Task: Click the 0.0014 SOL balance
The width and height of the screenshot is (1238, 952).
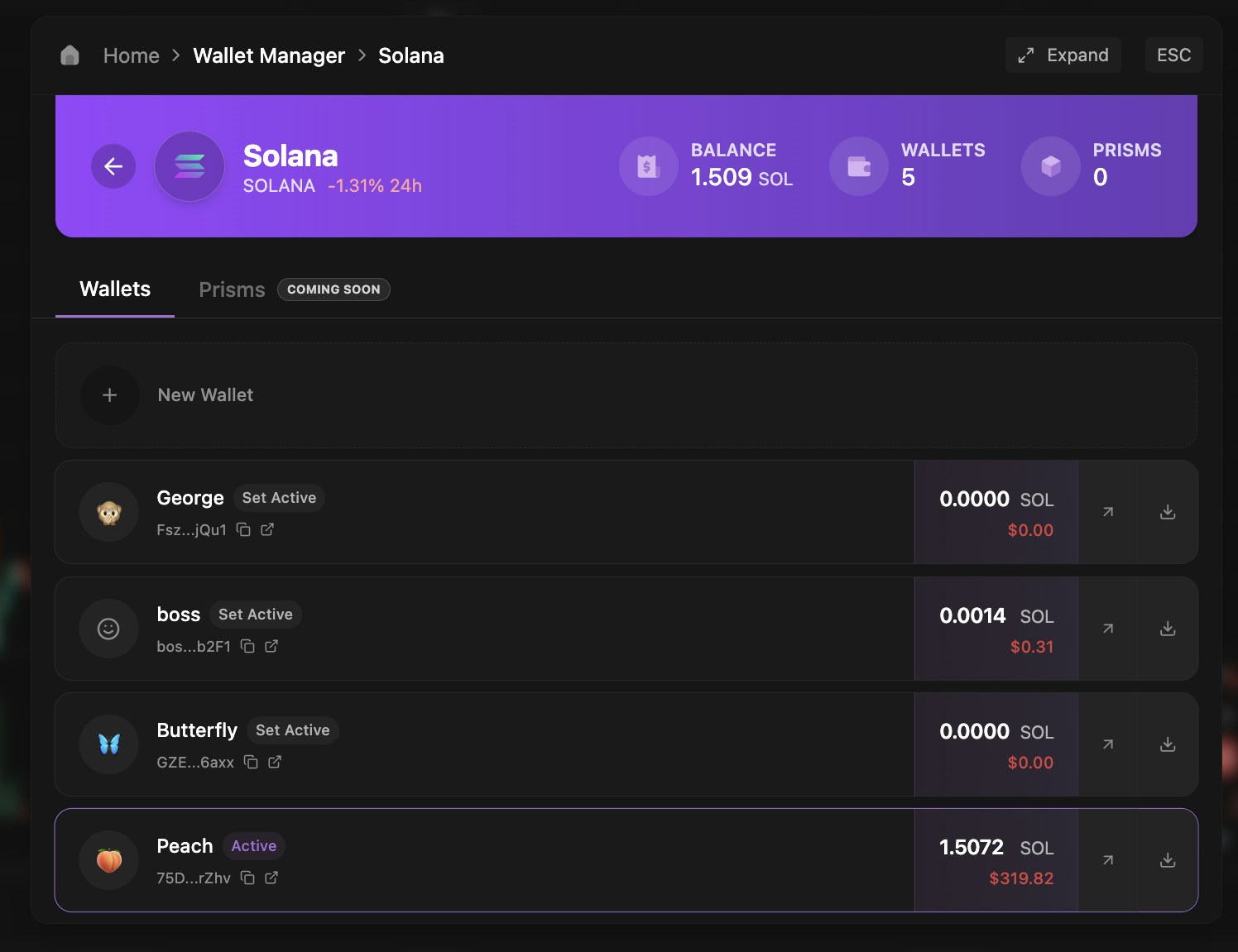Action: (x=996, y=616)
